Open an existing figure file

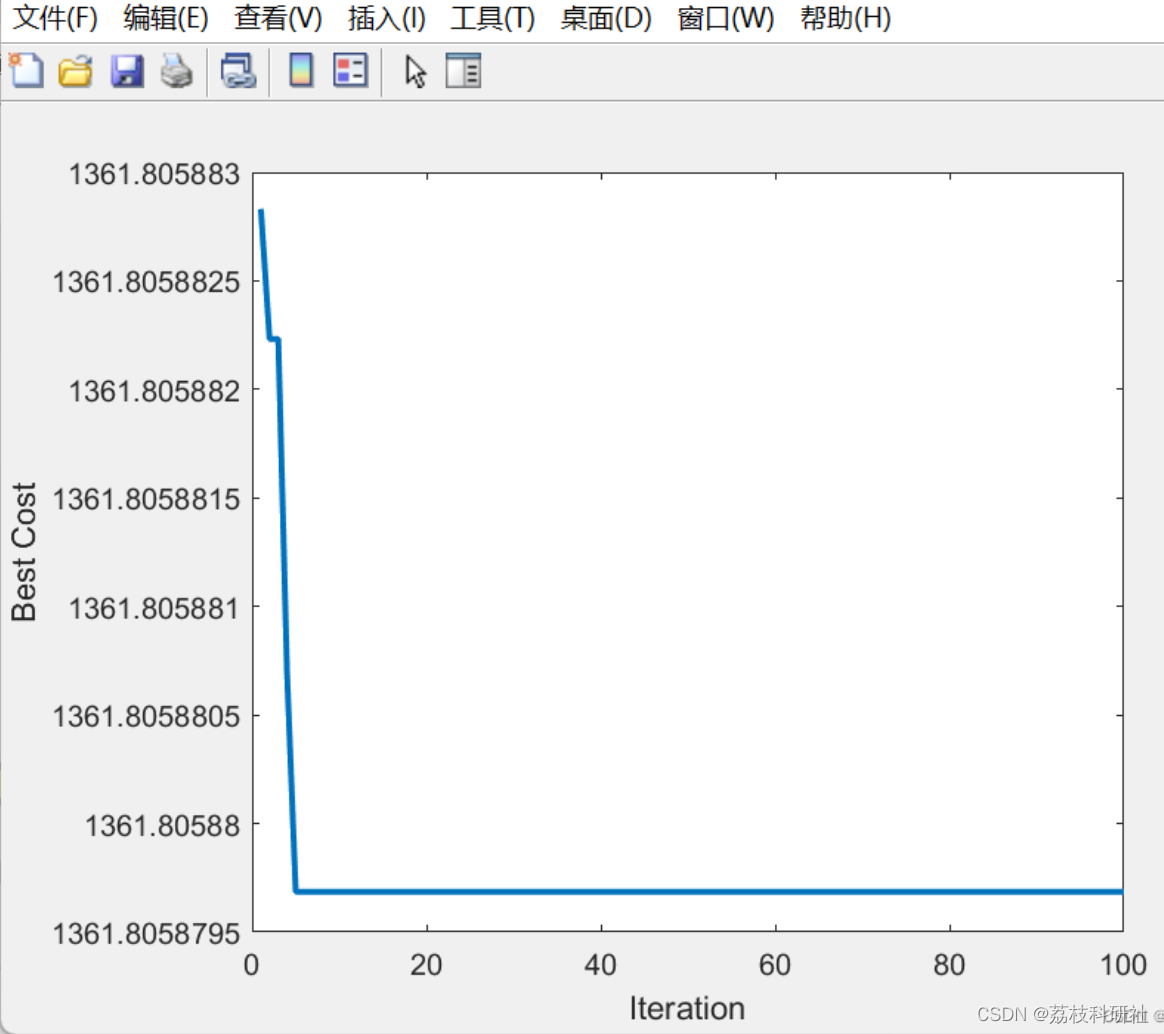[75, 70]
